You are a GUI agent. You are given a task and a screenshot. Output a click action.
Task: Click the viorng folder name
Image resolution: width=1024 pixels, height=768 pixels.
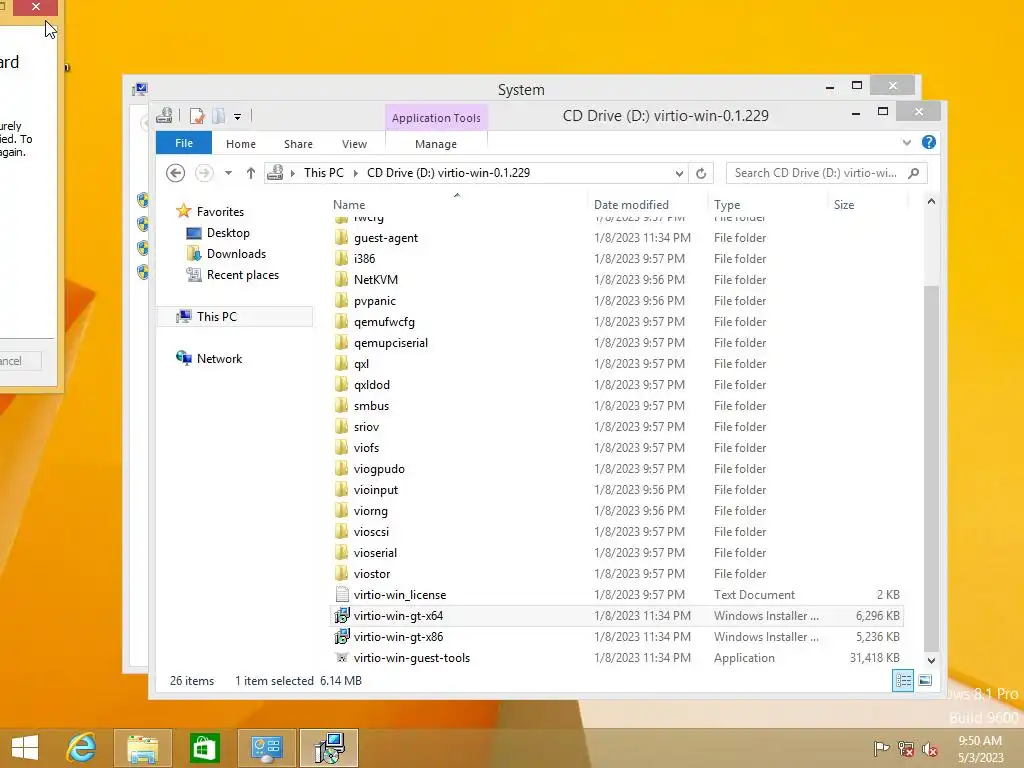370,511
